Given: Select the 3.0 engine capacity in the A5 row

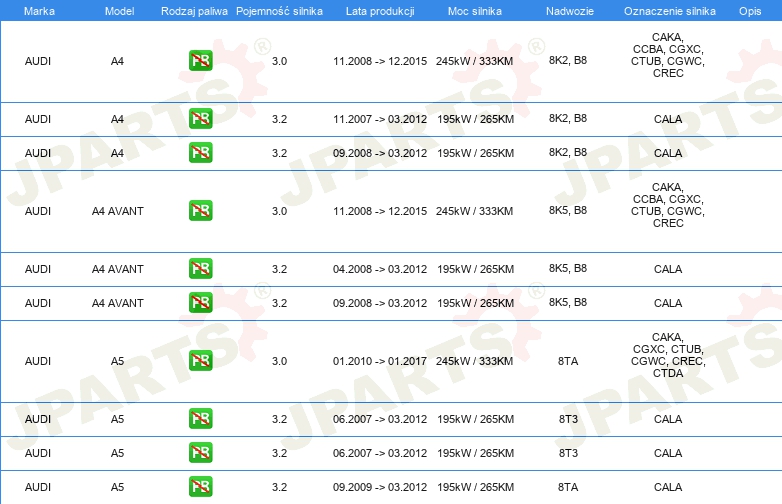Looking at the screenshot, I should coord(279,361).
